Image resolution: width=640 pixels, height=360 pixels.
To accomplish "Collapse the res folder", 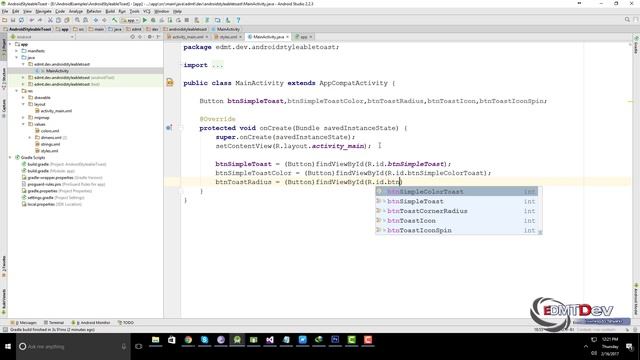I will point(17,91).
